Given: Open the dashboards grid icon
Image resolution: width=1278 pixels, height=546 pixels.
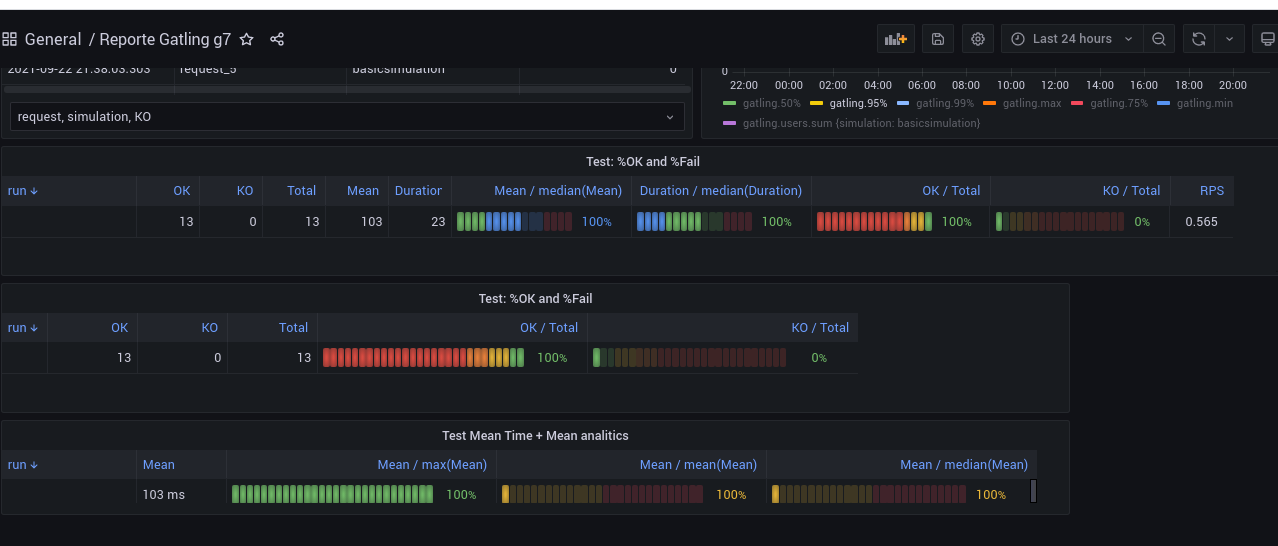Looking at the screenshot, I should click(x=10, y=40).
